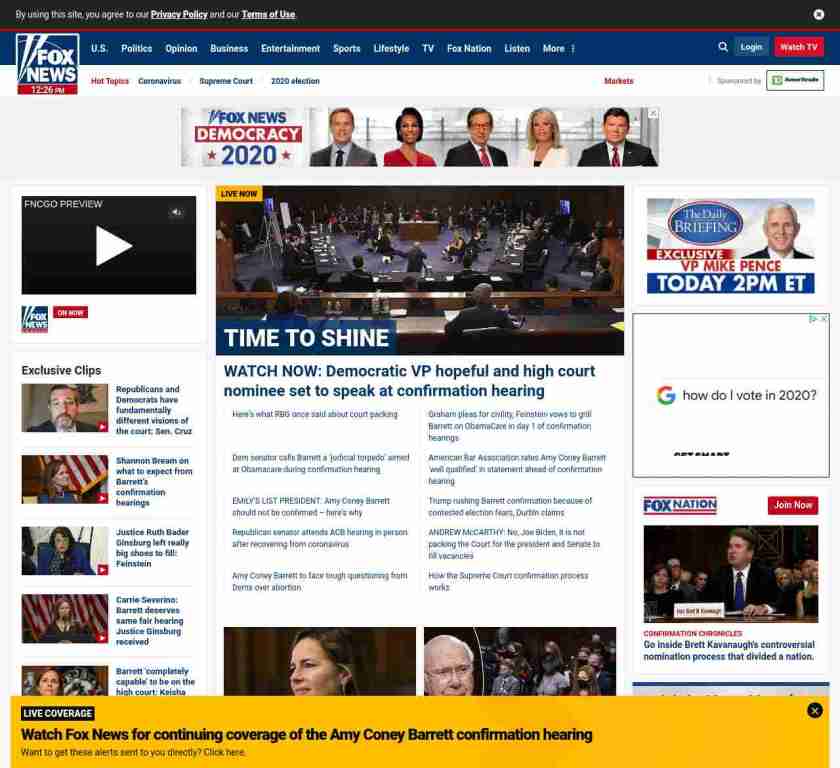Dismiss the cookie notice with X icon
The height and width of the screenshot is (768, 840).
[819, 15]
